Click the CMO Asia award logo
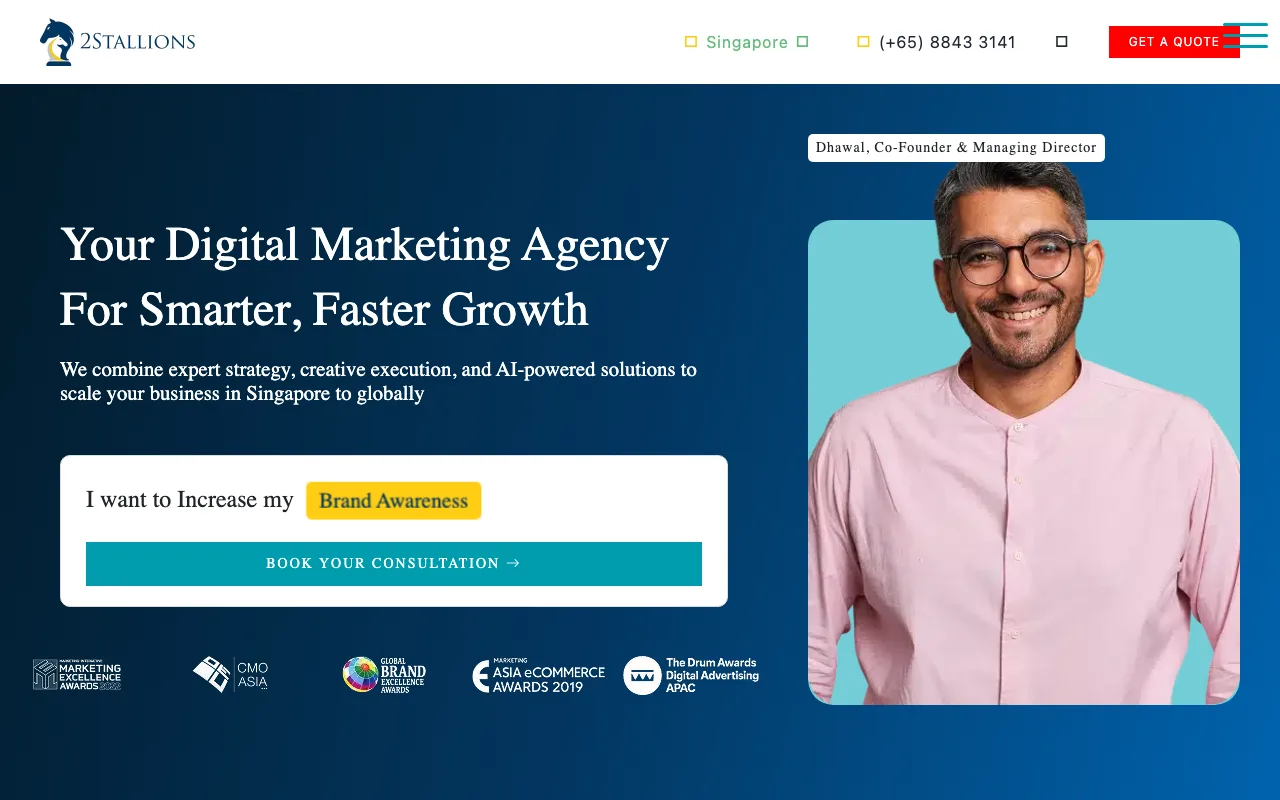This screenshot has height=800, width=1280. 231,674
